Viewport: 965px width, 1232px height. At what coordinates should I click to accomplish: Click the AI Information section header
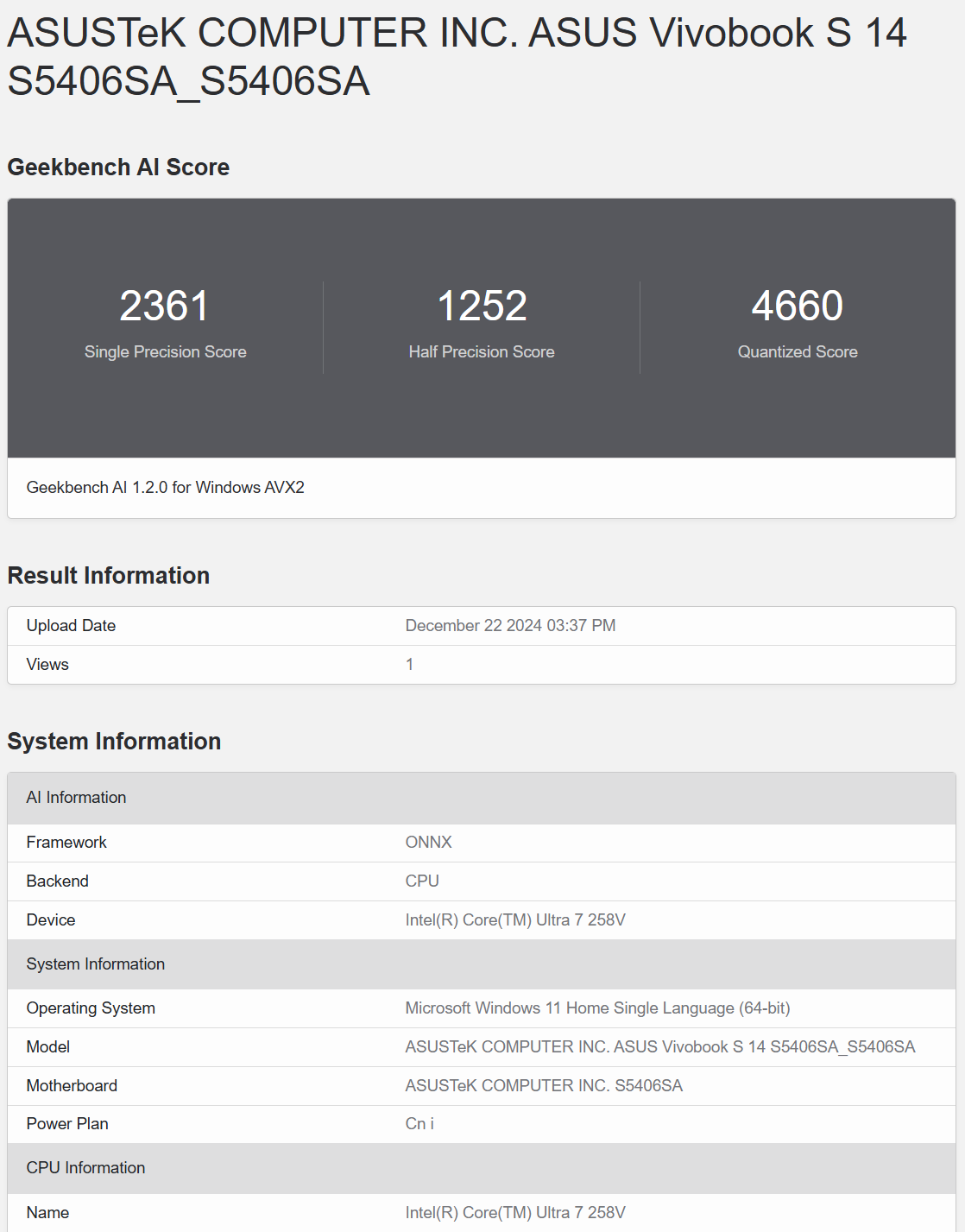(482, 798)
